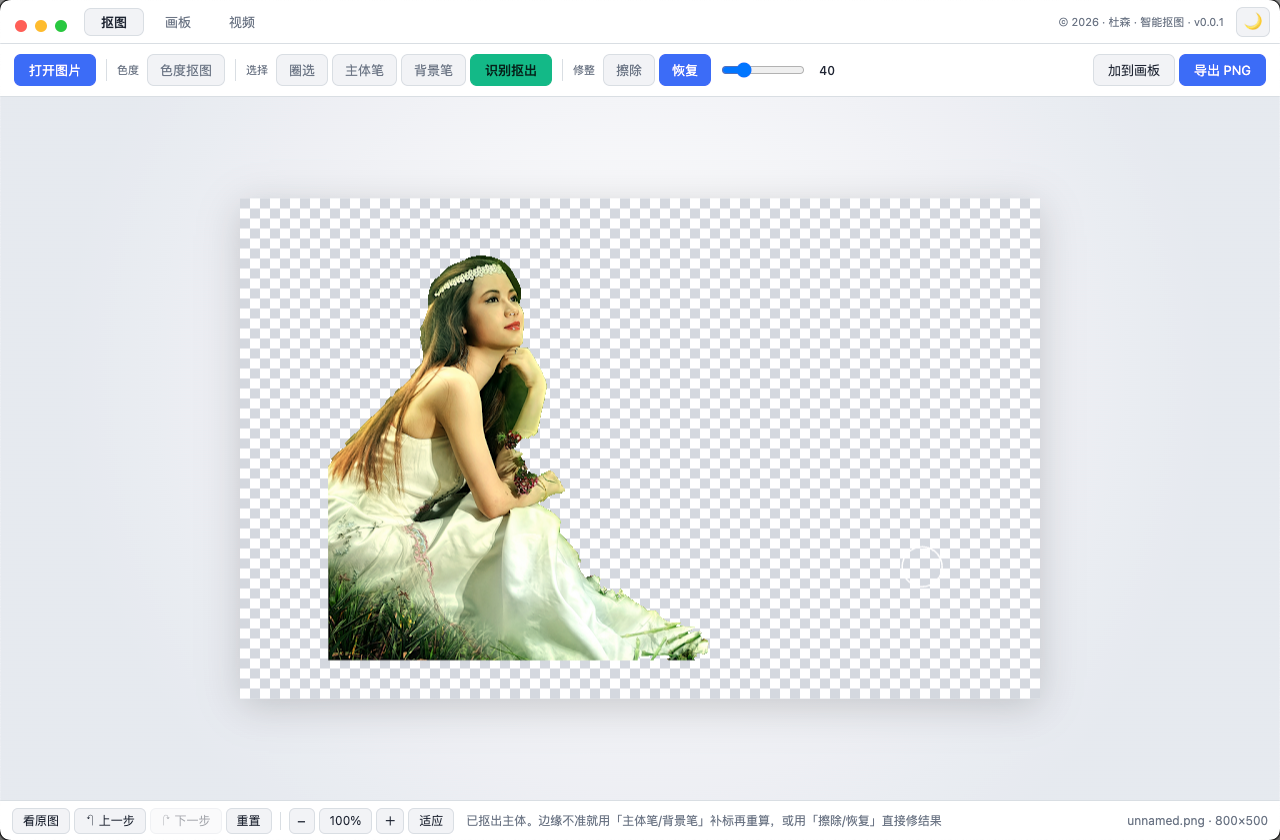Click the file info unnamed.png · 800×500
This screenshot has height=840, width=1280.
pyautogui.click(x=1197, y=821)
